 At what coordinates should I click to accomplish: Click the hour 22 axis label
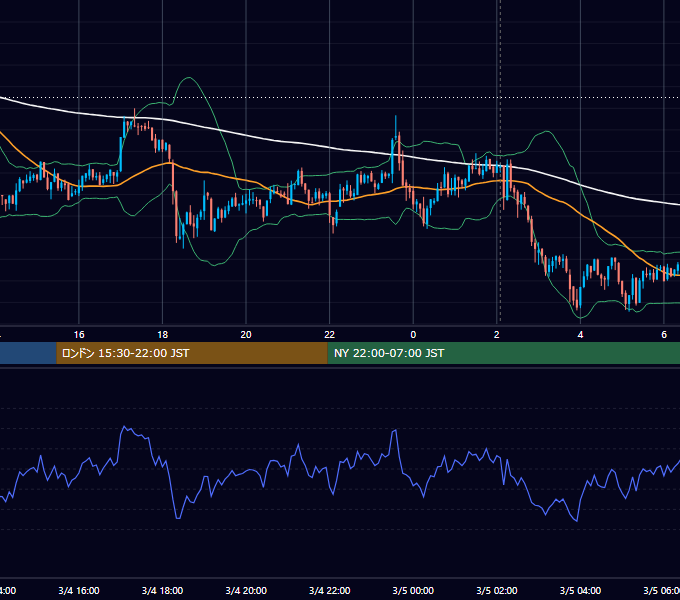click(330, 335)
